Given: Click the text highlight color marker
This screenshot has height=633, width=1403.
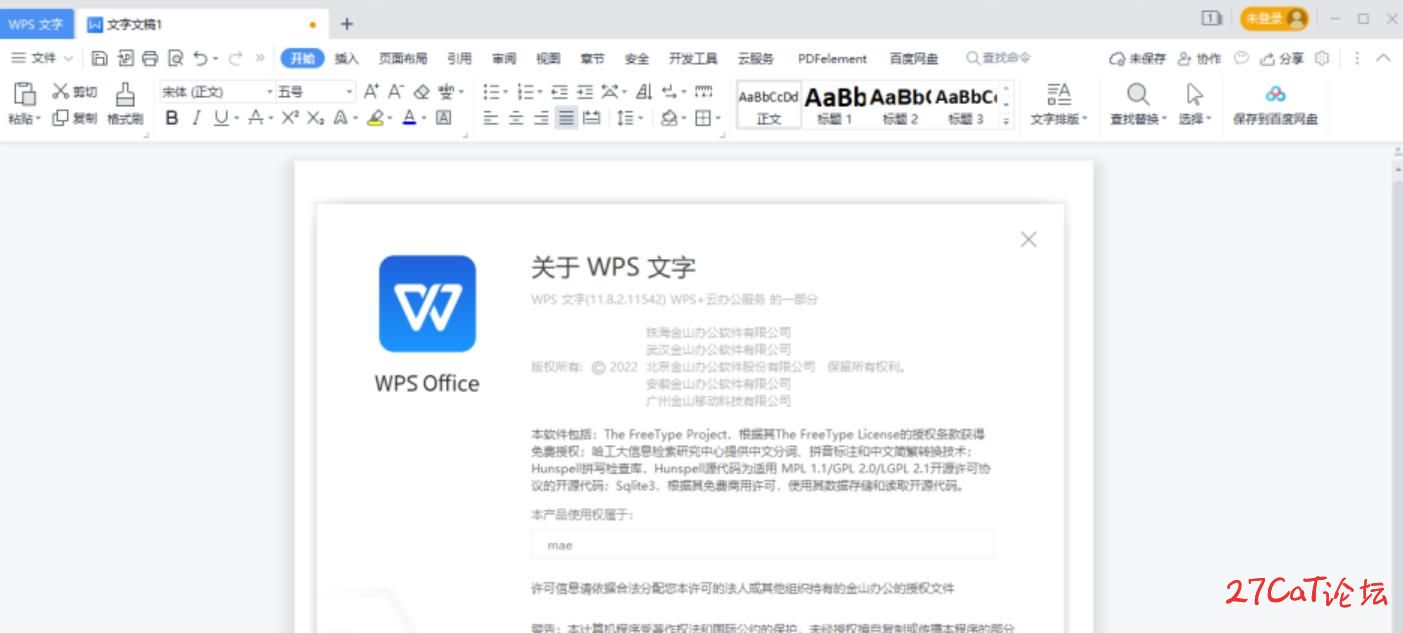Looking at the screenshot, I should (375, 118).
